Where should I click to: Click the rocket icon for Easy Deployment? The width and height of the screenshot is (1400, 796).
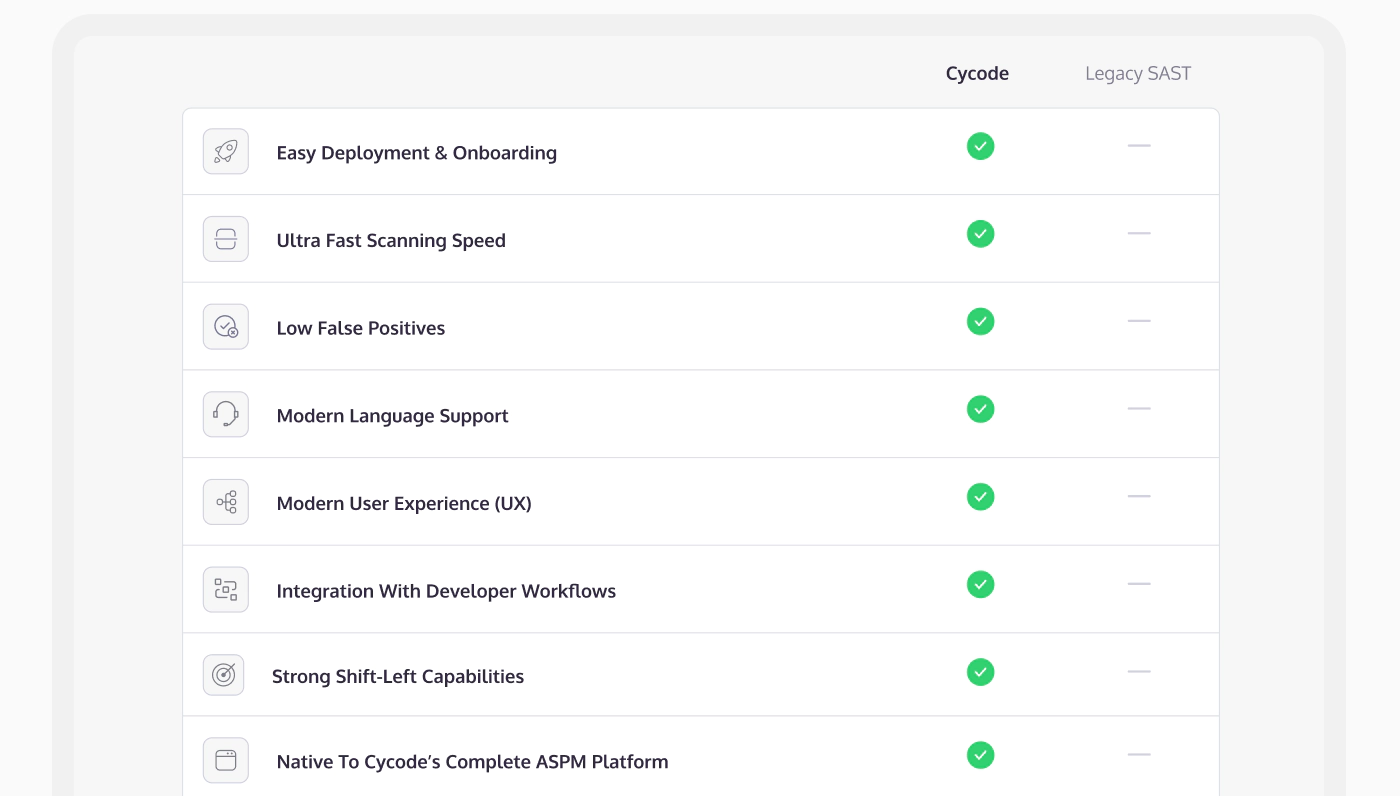[x=226, y=152]
